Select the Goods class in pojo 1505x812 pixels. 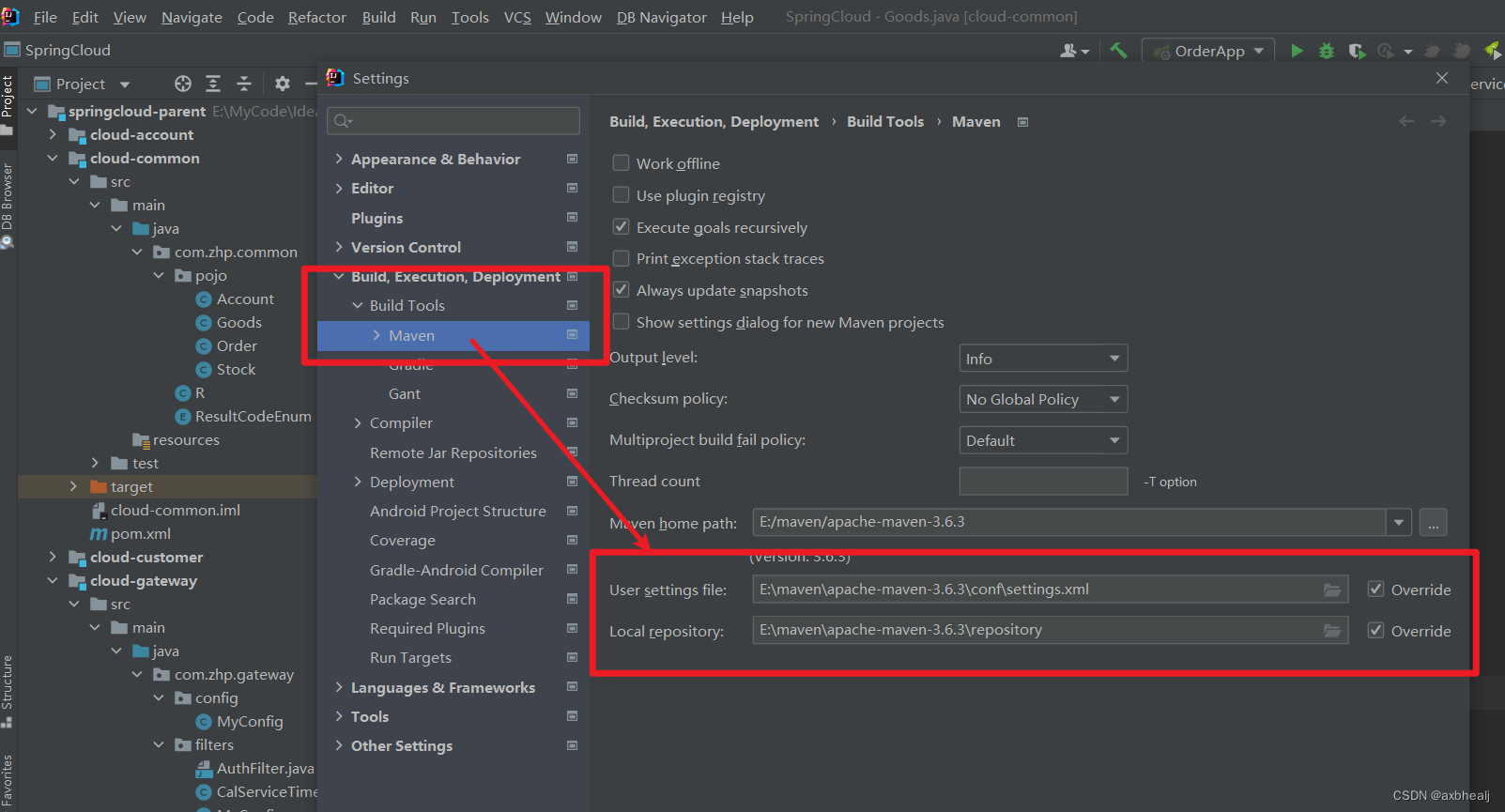229,322
